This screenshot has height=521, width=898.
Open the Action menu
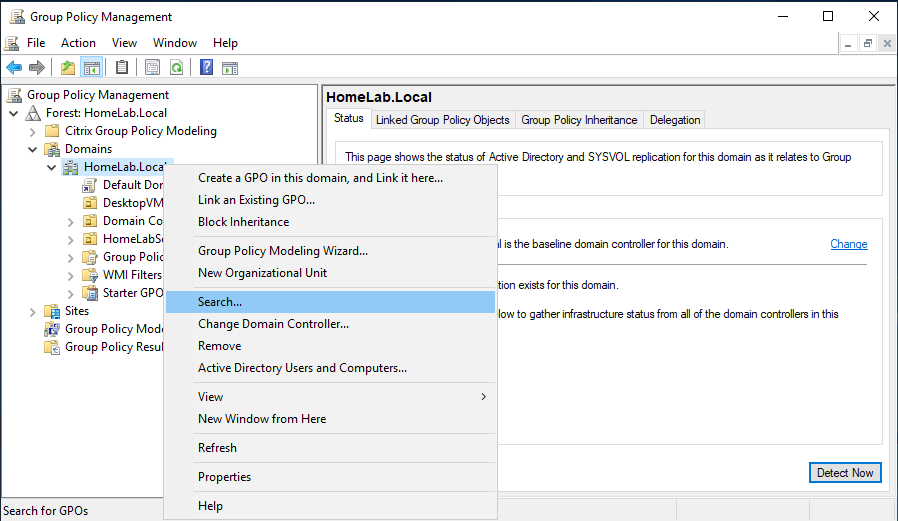[78, 43]
